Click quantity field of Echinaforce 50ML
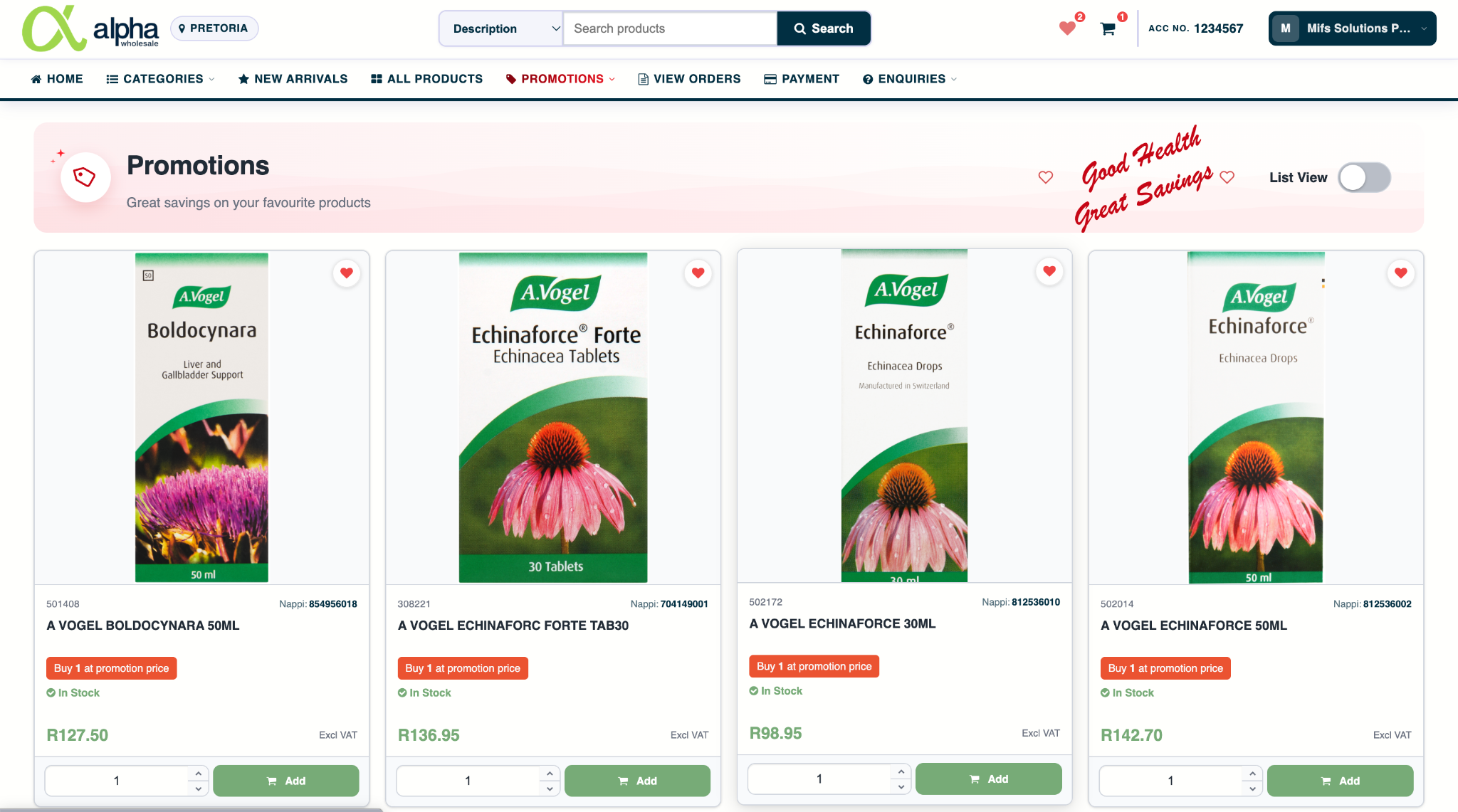 click(1171, 781)
